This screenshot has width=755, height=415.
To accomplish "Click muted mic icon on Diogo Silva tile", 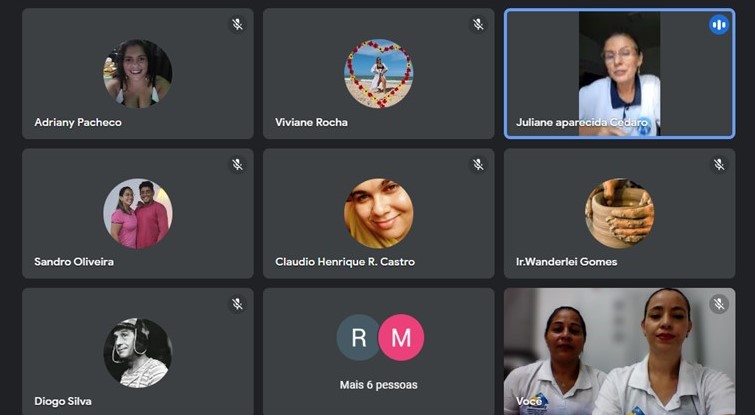I will coord(237,304).
